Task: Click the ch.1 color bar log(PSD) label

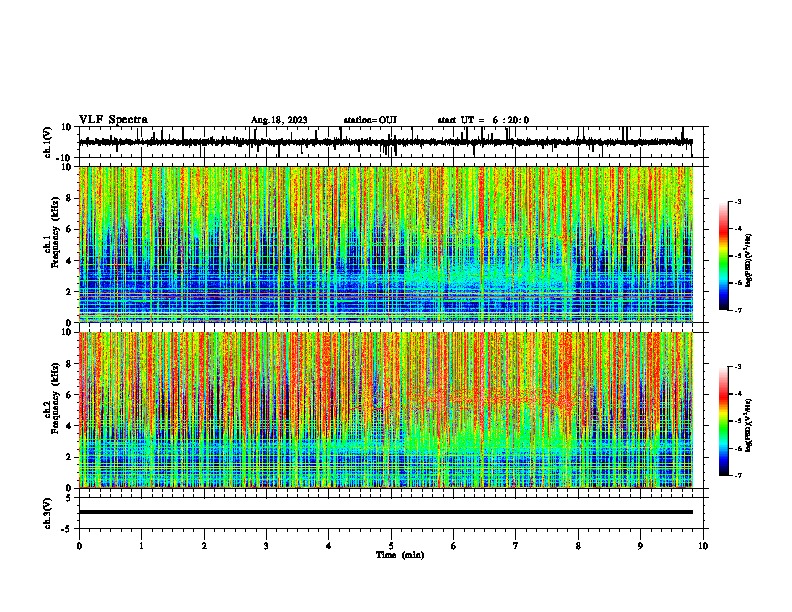Action: click(748, 261)
